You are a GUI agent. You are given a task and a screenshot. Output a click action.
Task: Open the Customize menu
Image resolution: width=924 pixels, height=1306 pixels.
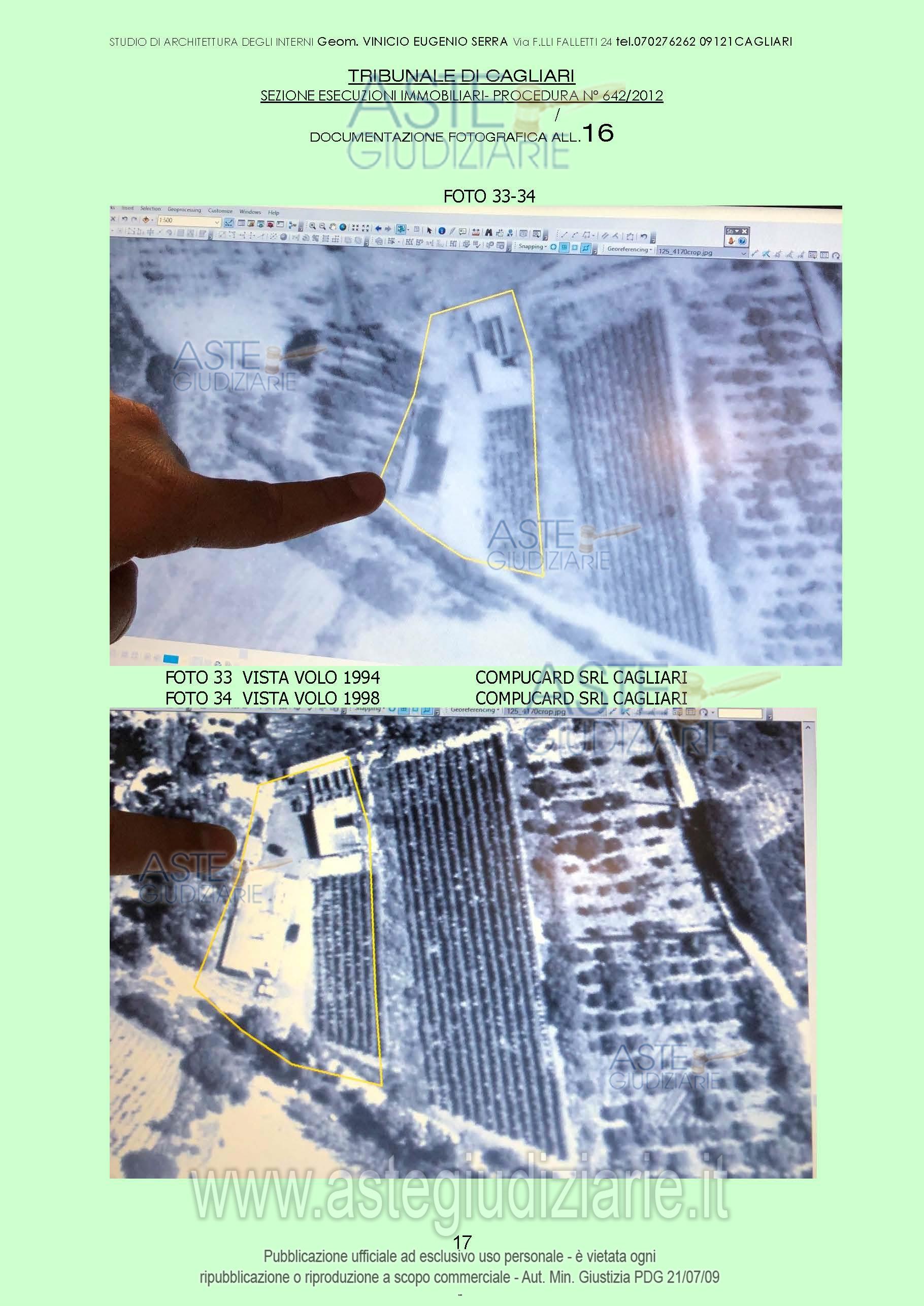point(220,211)
